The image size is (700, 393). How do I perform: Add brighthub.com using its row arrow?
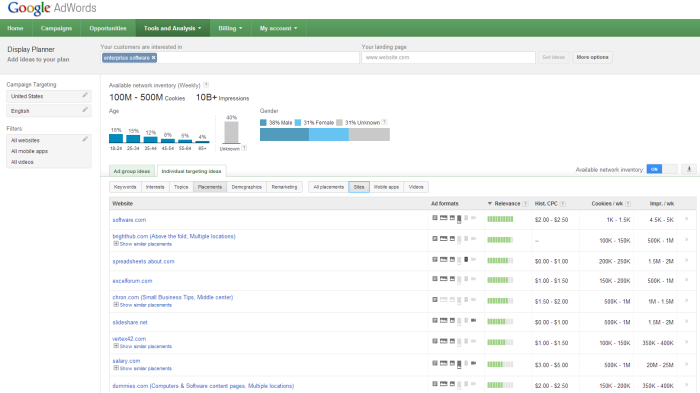tap(687, 240)
